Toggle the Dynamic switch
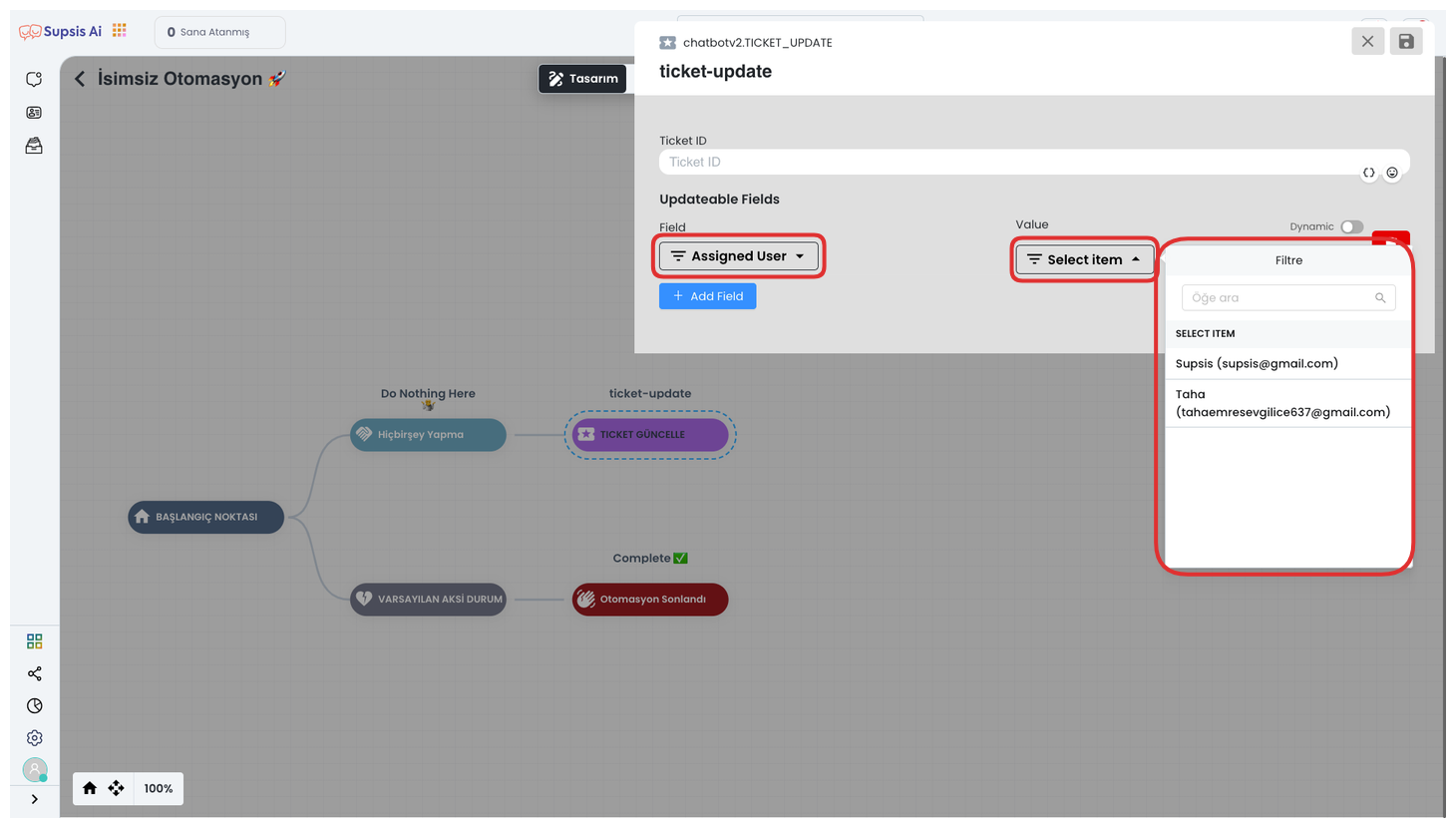 pyautogui.click(x=1351, y=226)
